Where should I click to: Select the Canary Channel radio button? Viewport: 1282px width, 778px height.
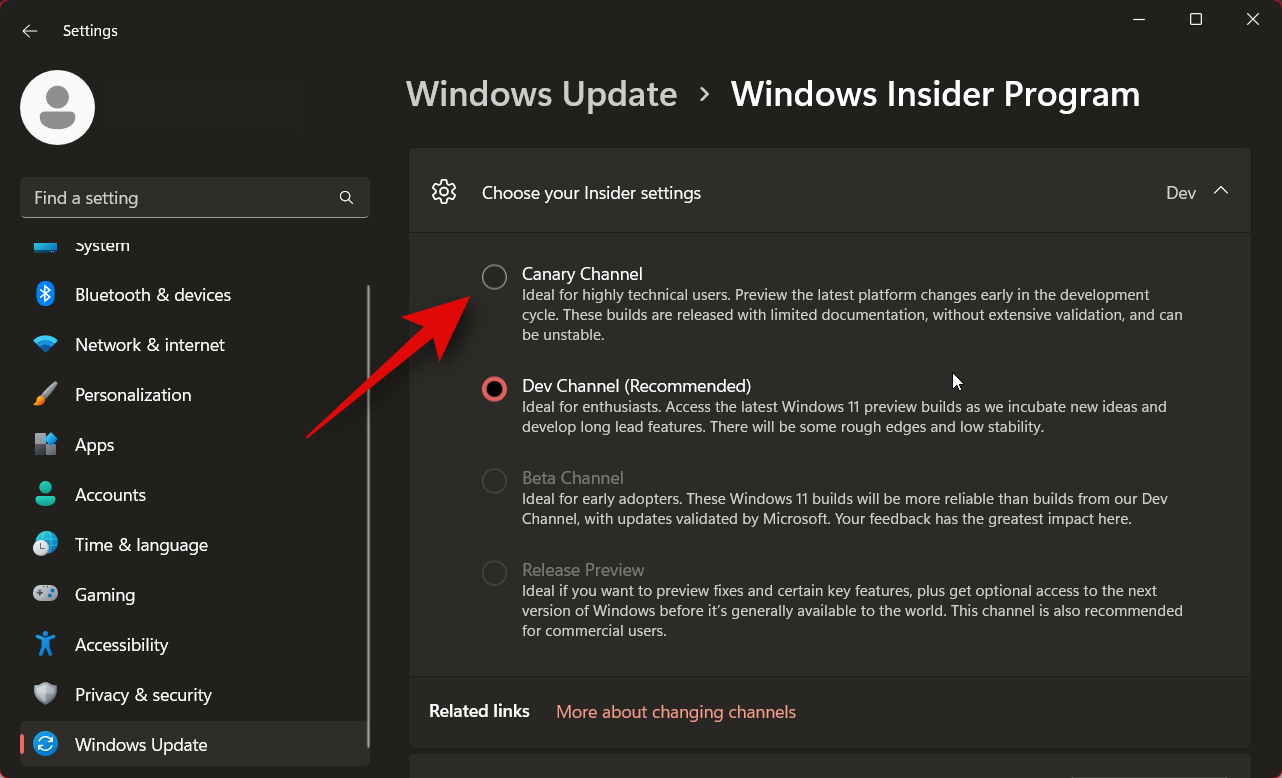494,277
